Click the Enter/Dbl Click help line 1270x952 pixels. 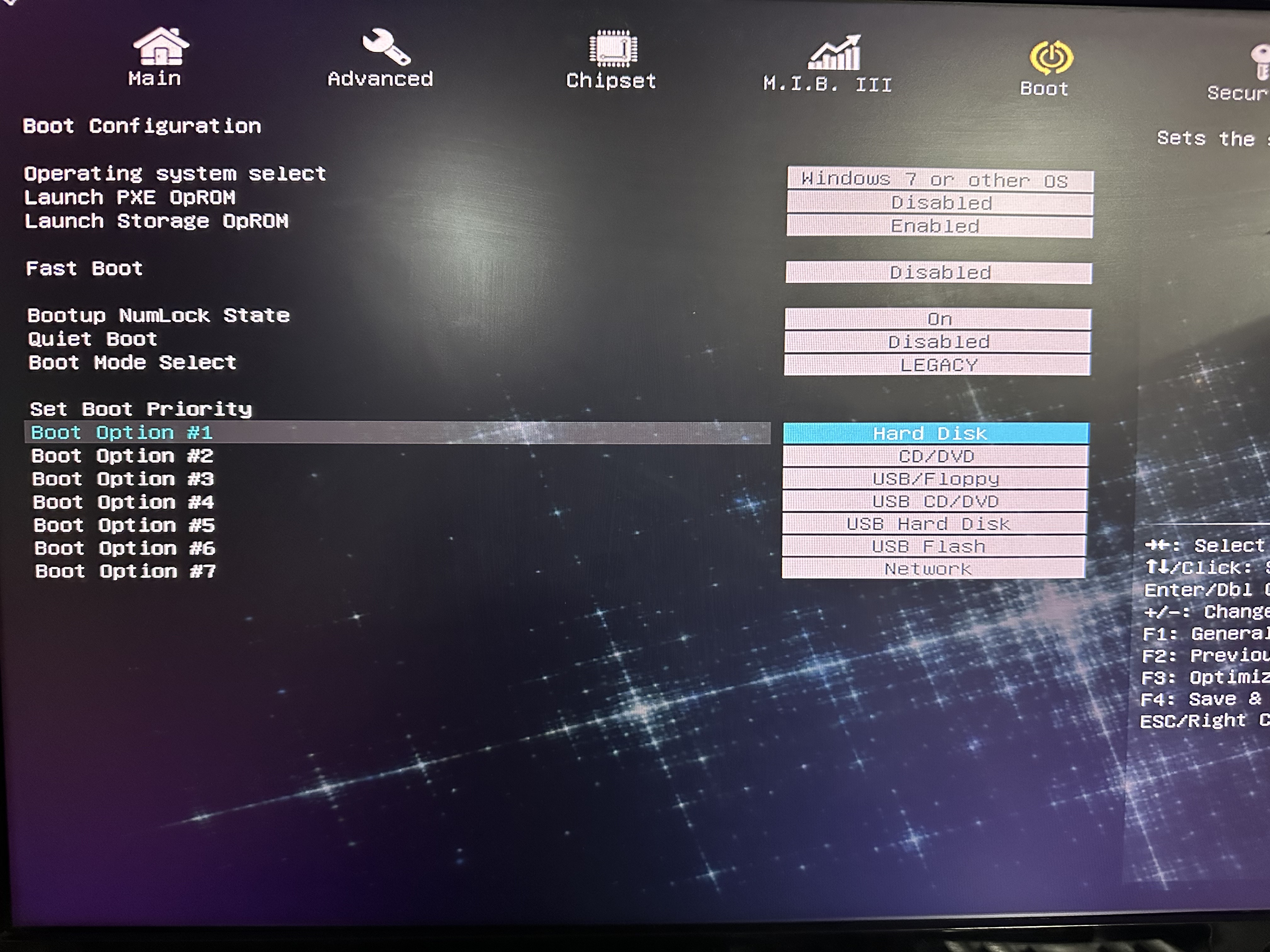pyautogui.click(x=1207, y=590)
